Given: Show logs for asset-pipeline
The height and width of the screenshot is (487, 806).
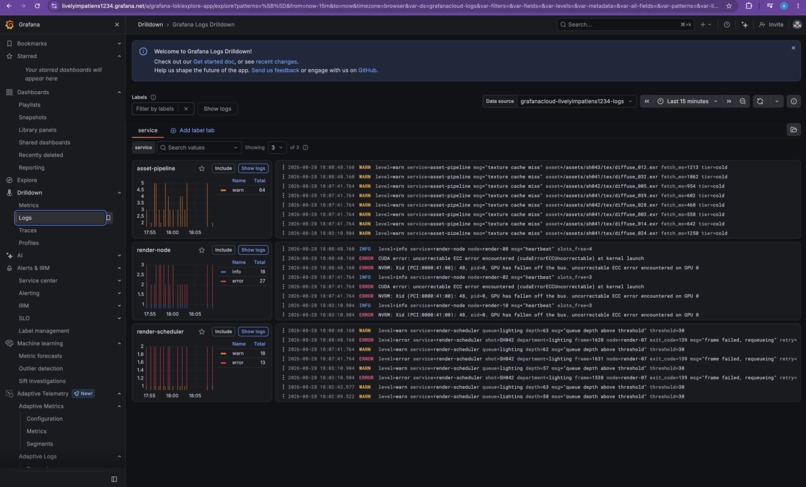Looking at the screenshot, I should 253,169.
